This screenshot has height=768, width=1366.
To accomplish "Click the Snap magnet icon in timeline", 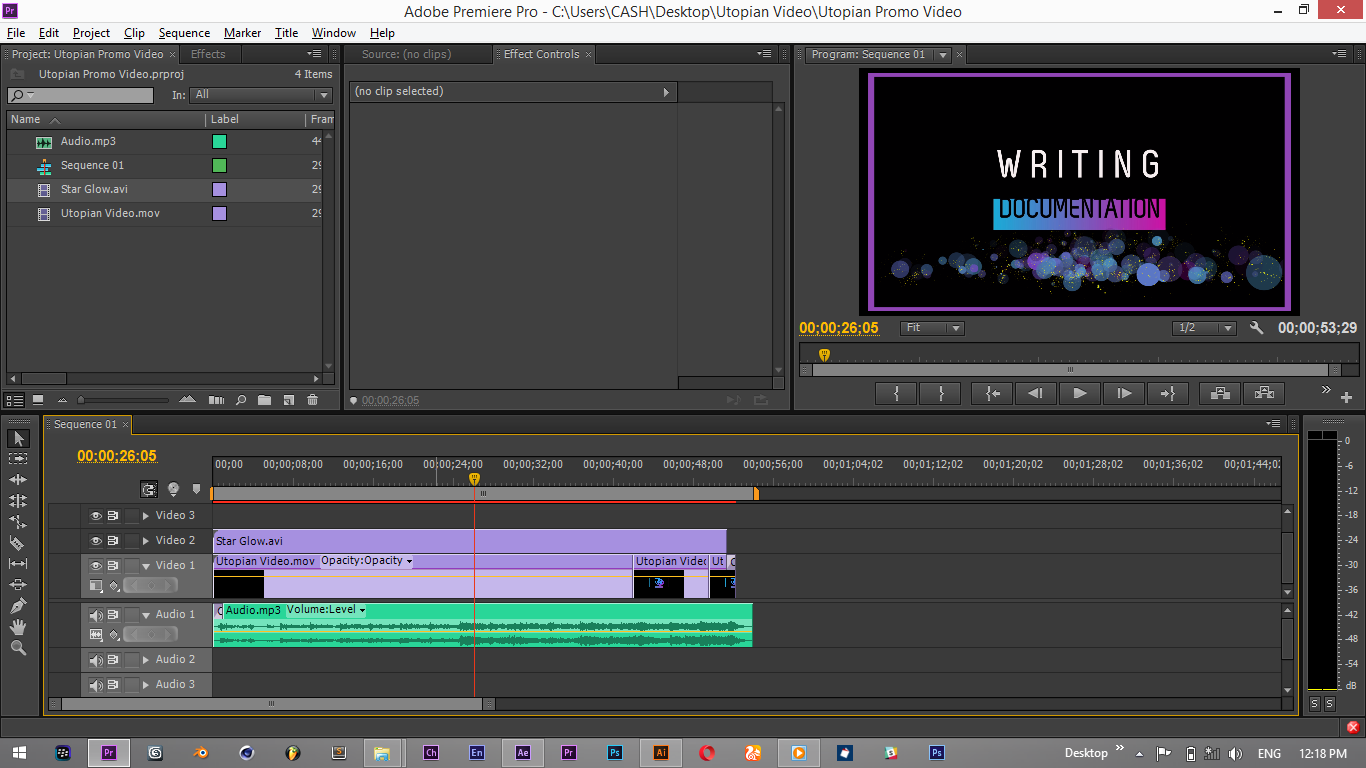I will 149,489.
